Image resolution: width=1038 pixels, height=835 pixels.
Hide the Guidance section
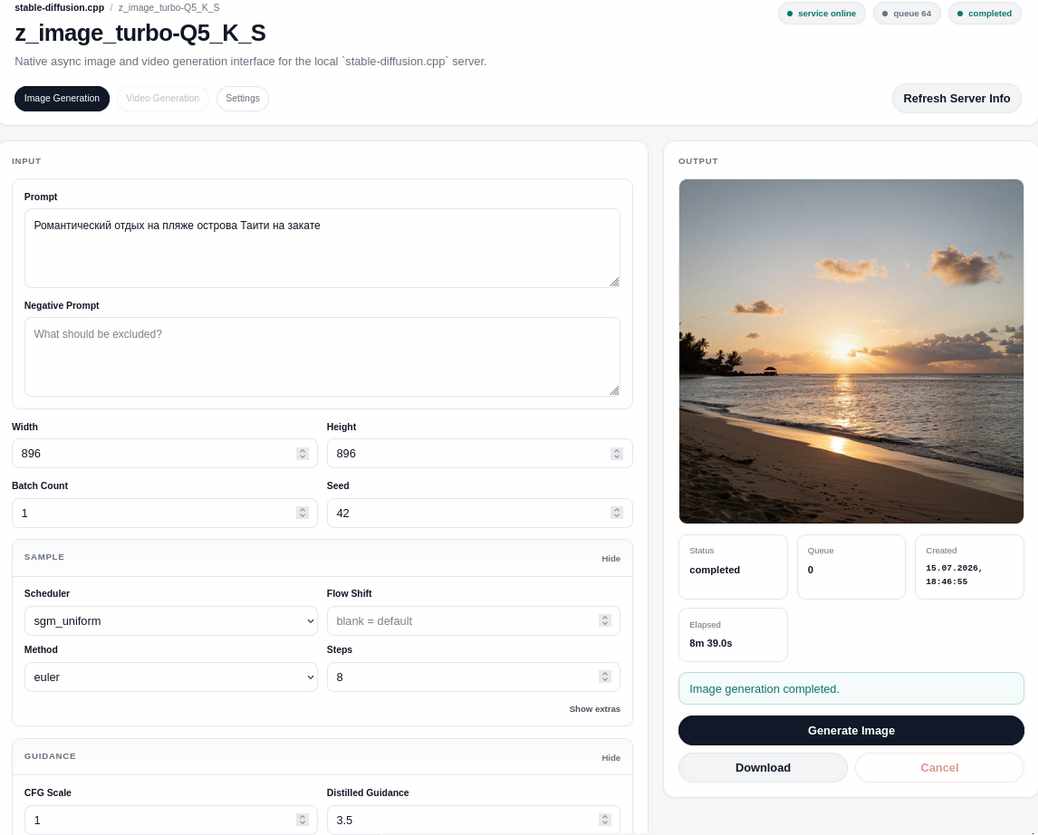[x=610, y=758]
